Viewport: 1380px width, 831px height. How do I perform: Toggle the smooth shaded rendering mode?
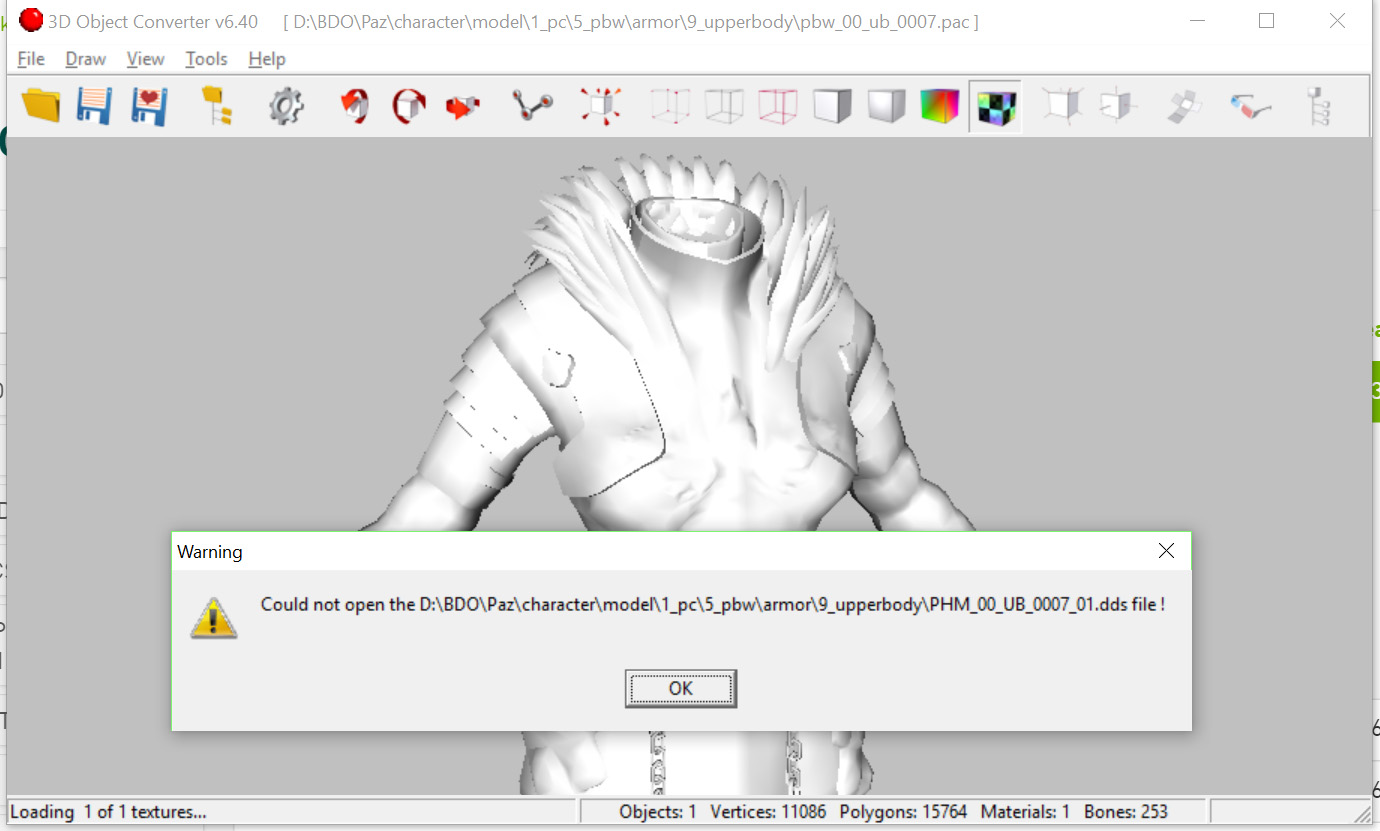[x=886, y=106]
